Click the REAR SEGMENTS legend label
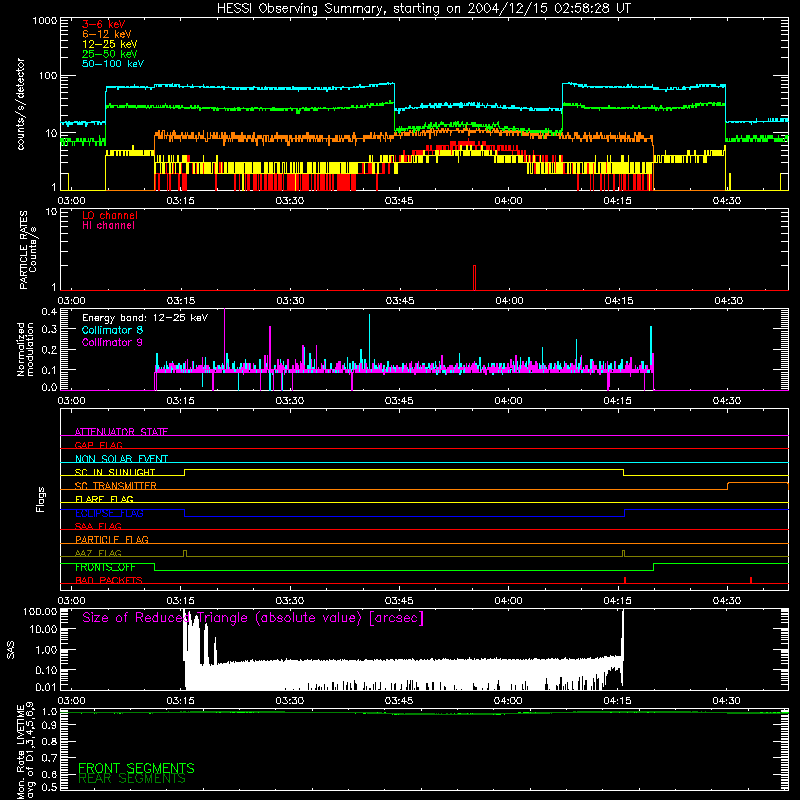This screenshot has height=800, width=800. [x=132, y=779]
